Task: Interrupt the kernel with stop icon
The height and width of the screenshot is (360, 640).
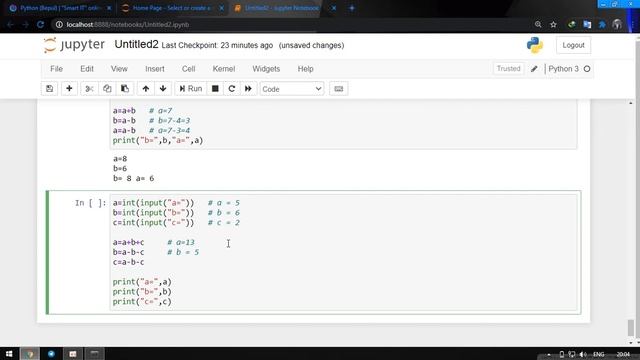Action: click(215, 89)
